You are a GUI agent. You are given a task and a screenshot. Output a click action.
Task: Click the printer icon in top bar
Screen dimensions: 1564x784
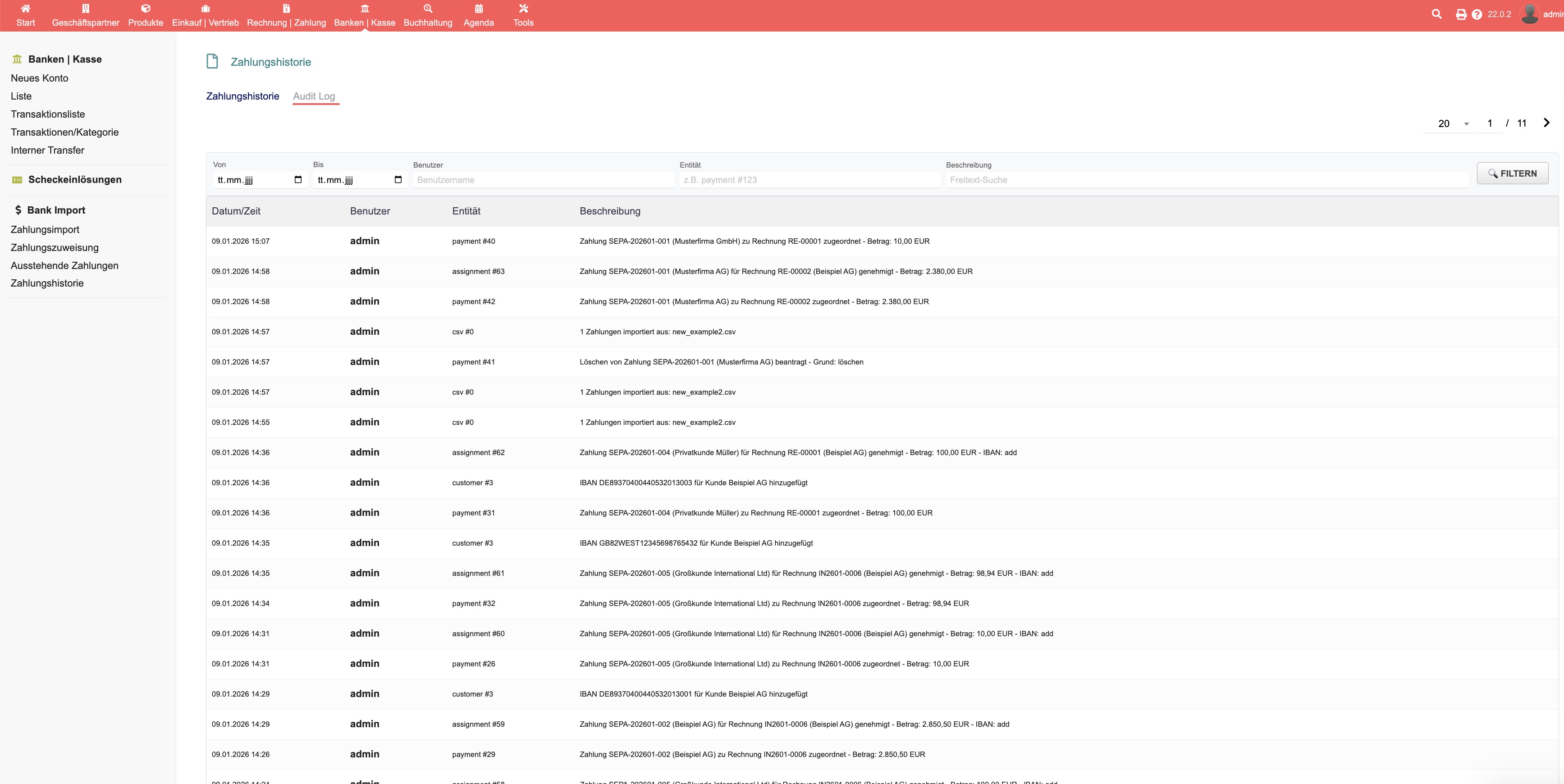tap(1461, 14)
